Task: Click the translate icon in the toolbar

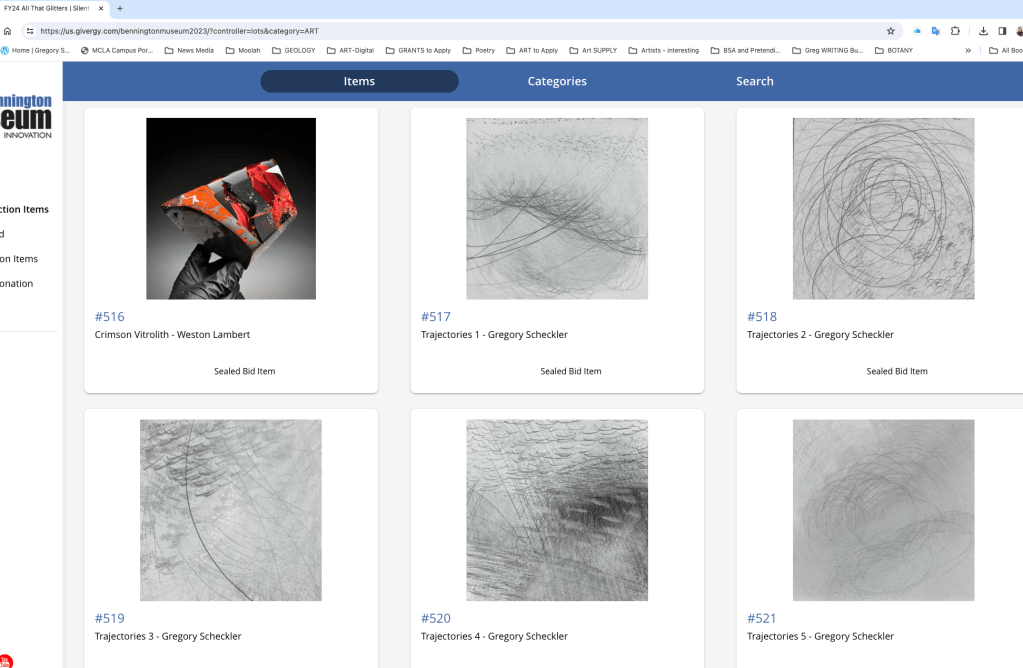Action: tap(935, 31)
